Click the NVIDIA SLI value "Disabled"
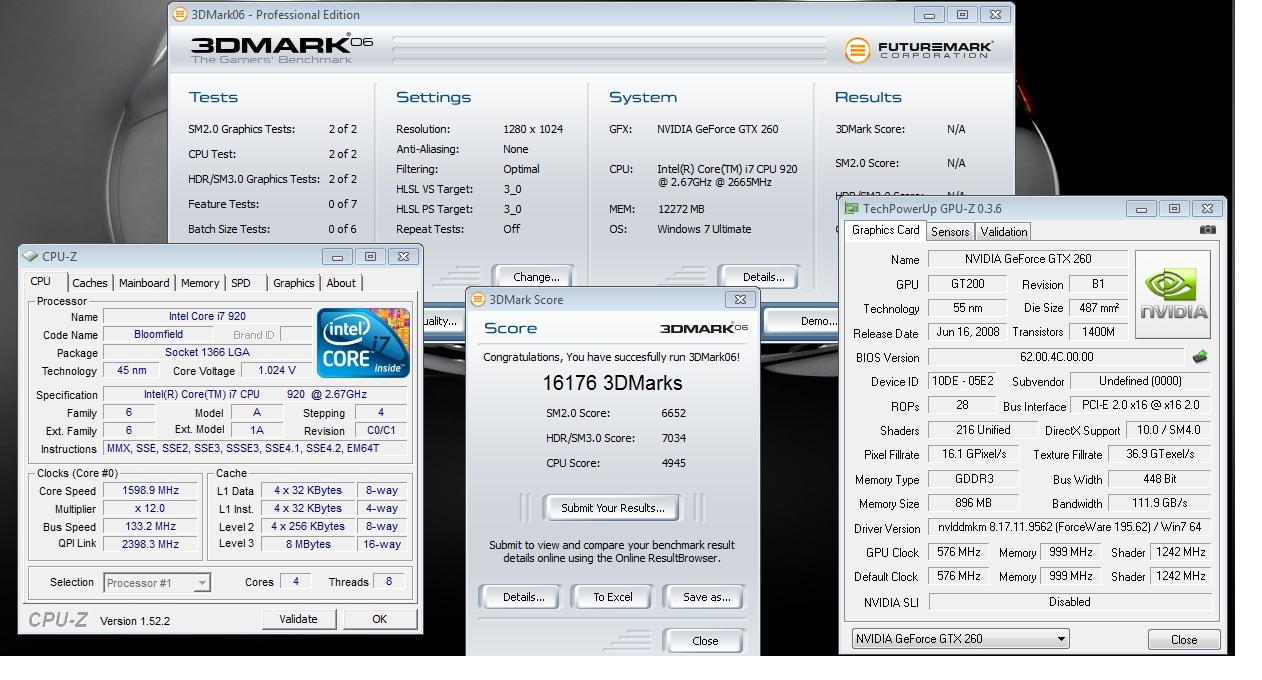The image size is (1262, 680). coord(1070,602)
